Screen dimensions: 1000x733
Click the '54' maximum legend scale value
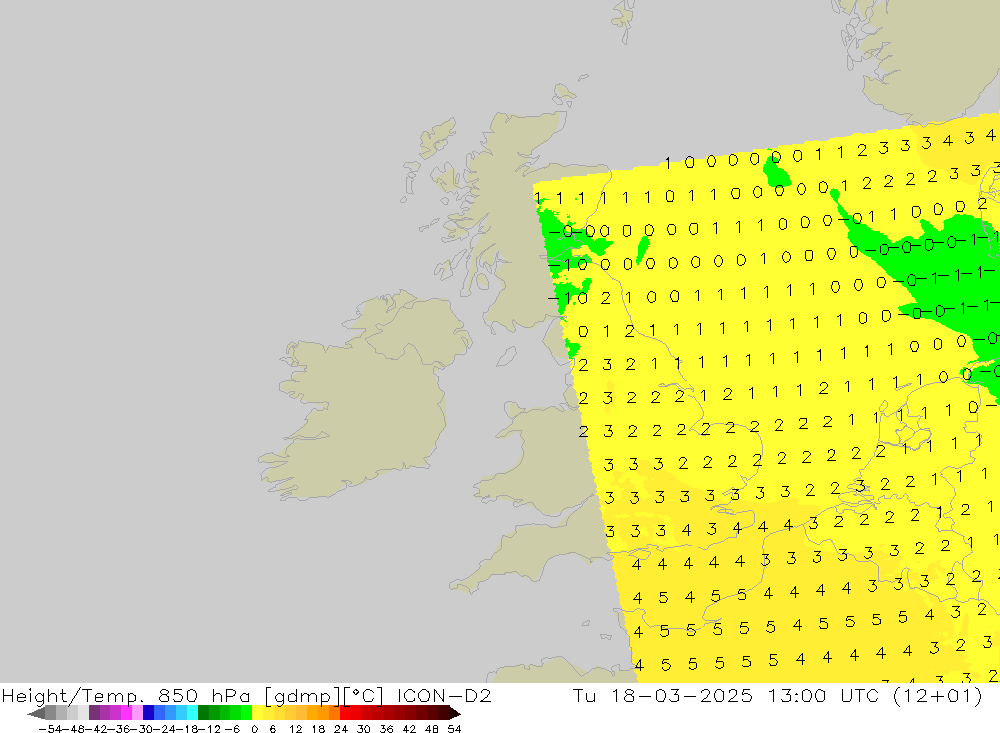454,729
